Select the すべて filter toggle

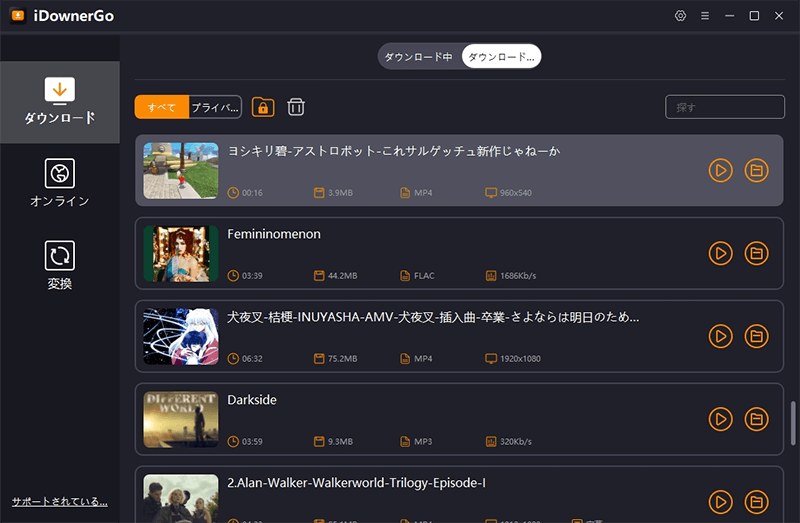(161, 107)
